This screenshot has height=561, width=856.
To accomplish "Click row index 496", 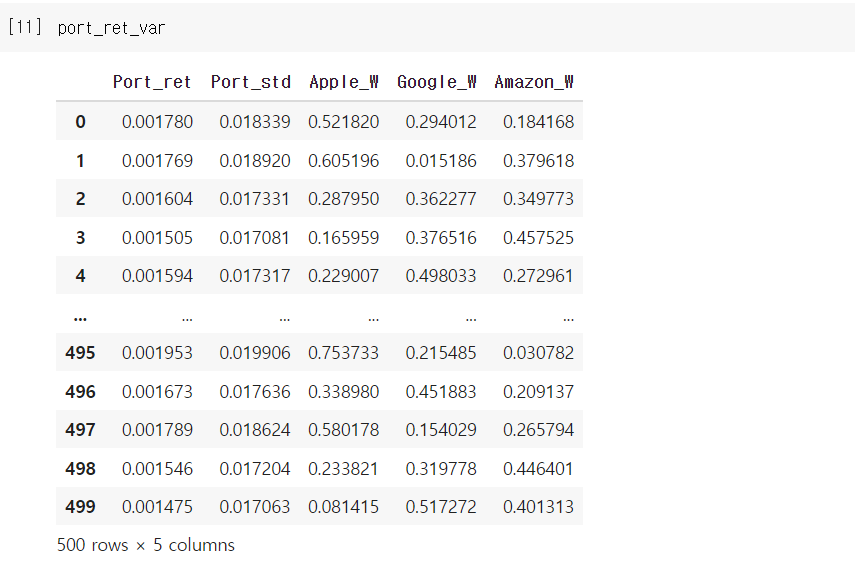I will coord(80,392).
